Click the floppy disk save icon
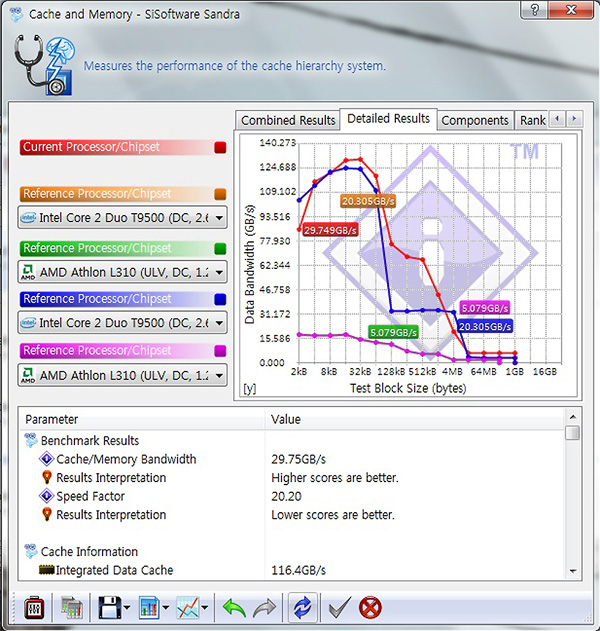 point(109,608)
